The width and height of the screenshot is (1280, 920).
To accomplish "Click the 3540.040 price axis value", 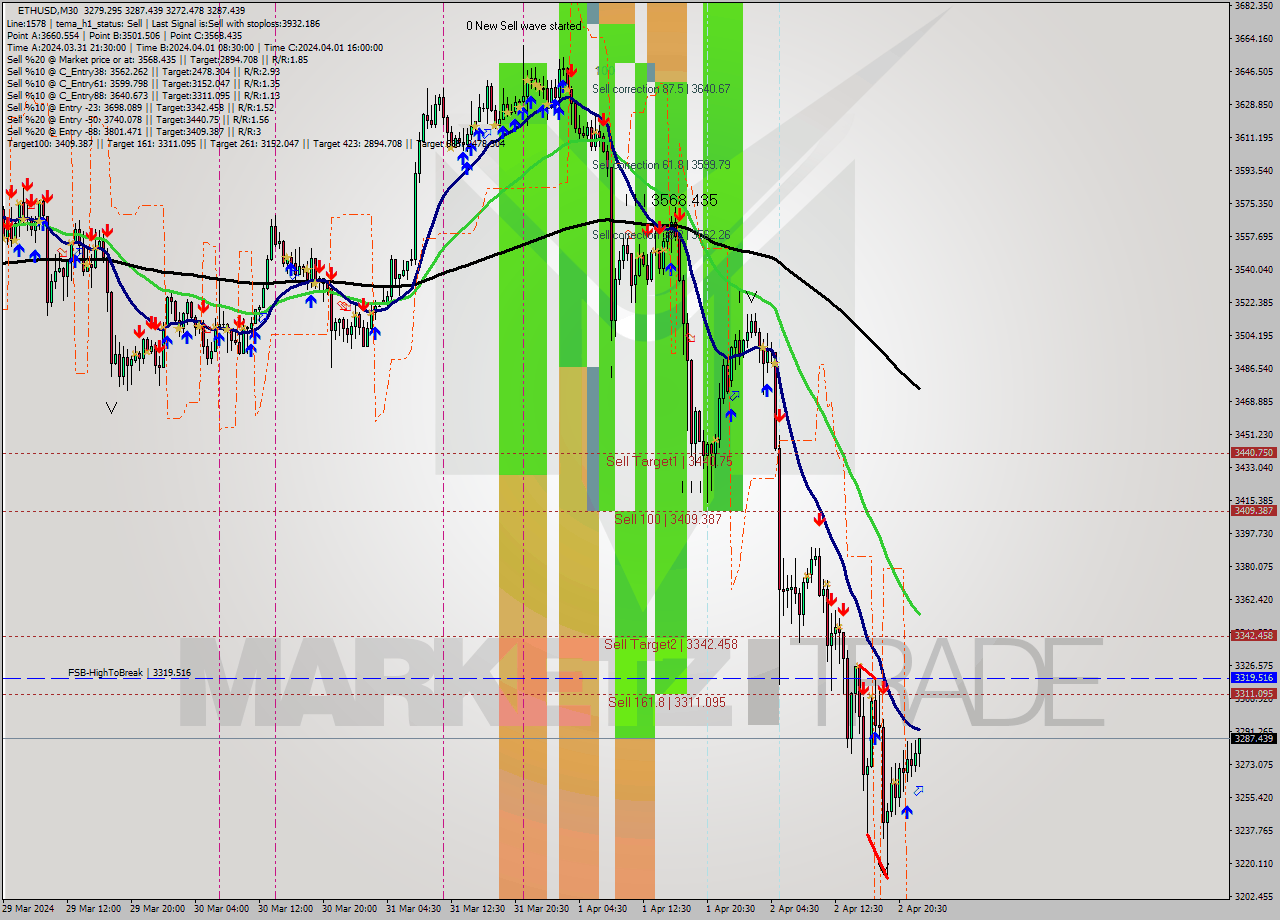I will click(x=1254, y=270).
